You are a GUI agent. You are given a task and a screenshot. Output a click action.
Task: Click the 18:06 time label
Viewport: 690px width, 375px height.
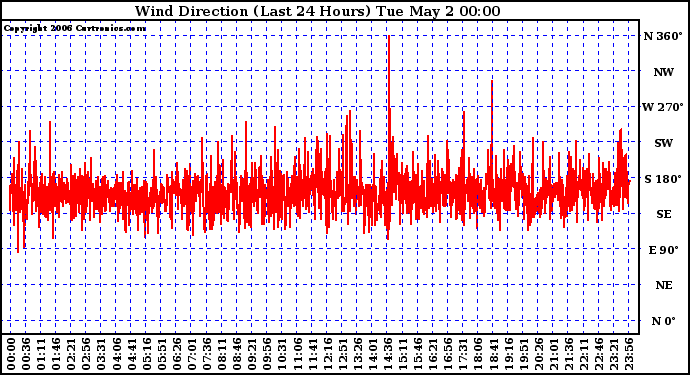[x=478, y=354]
